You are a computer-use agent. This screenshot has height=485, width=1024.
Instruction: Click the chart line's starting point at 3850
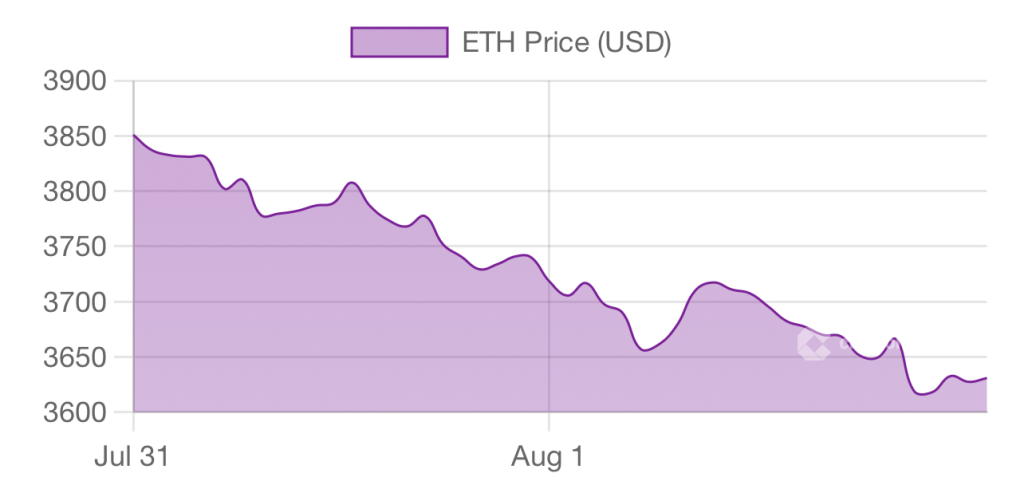pos(134,135)
